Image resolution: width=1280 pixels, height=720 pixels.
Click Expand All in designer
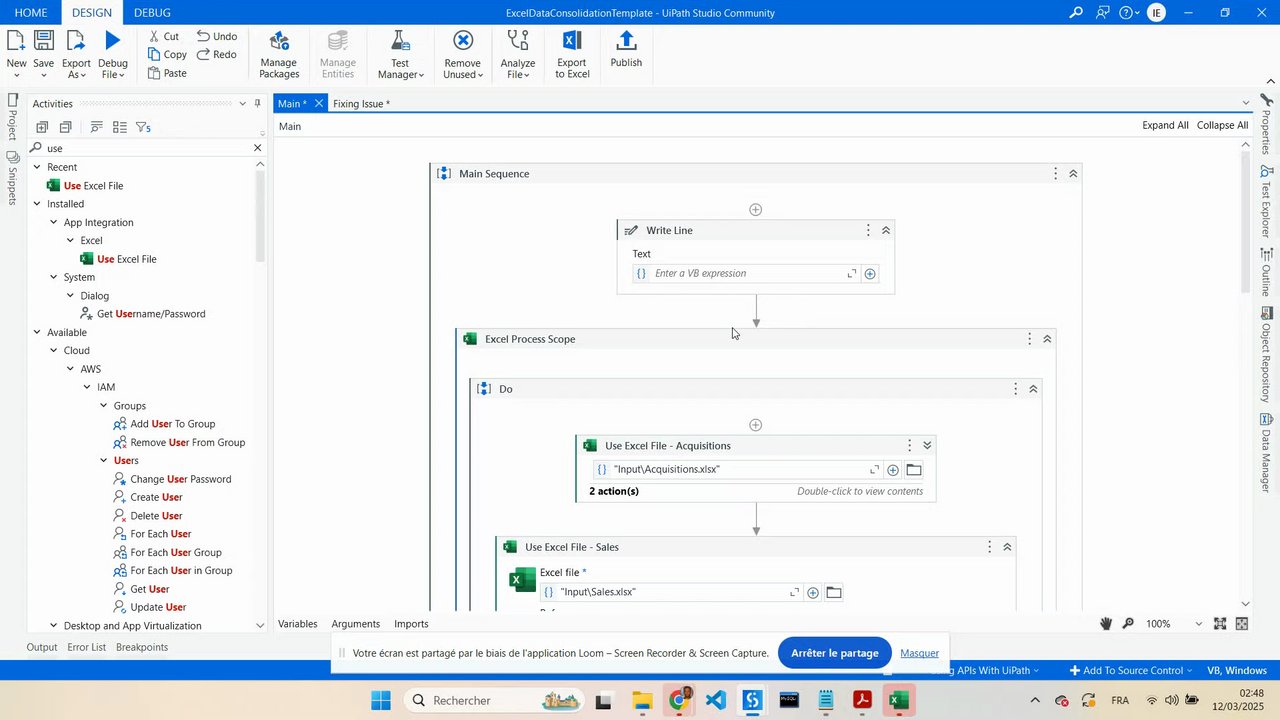(1165, 126)
